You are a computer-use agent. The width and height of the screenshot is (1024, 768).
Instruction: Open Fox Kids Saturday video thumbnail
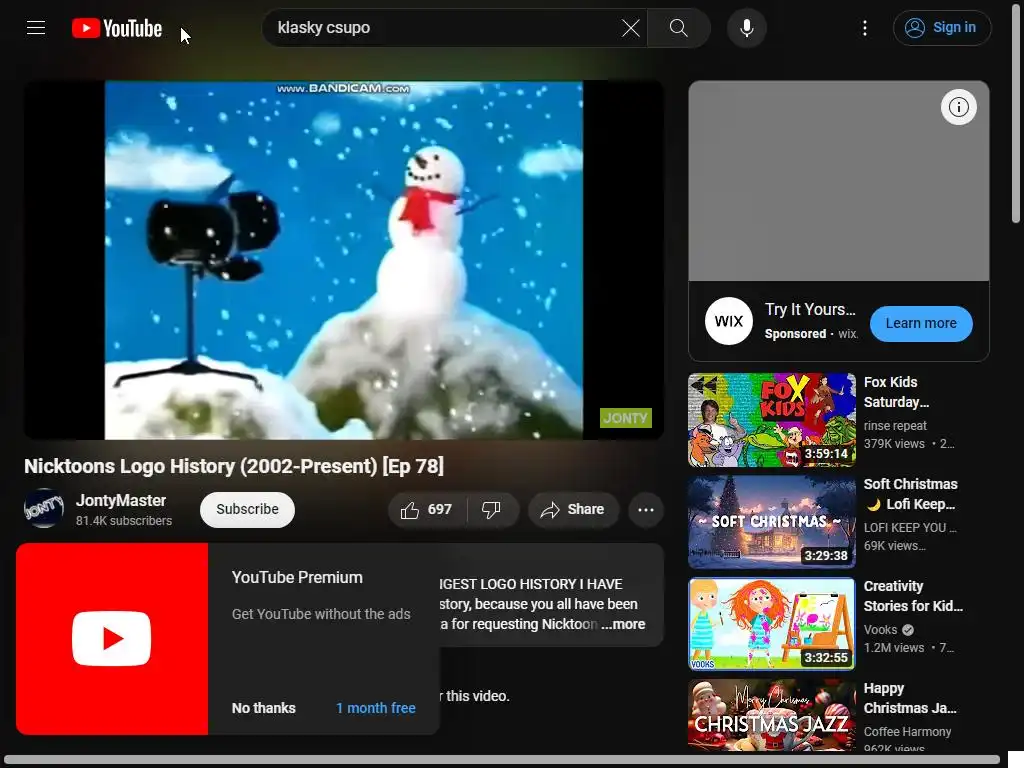771,420
